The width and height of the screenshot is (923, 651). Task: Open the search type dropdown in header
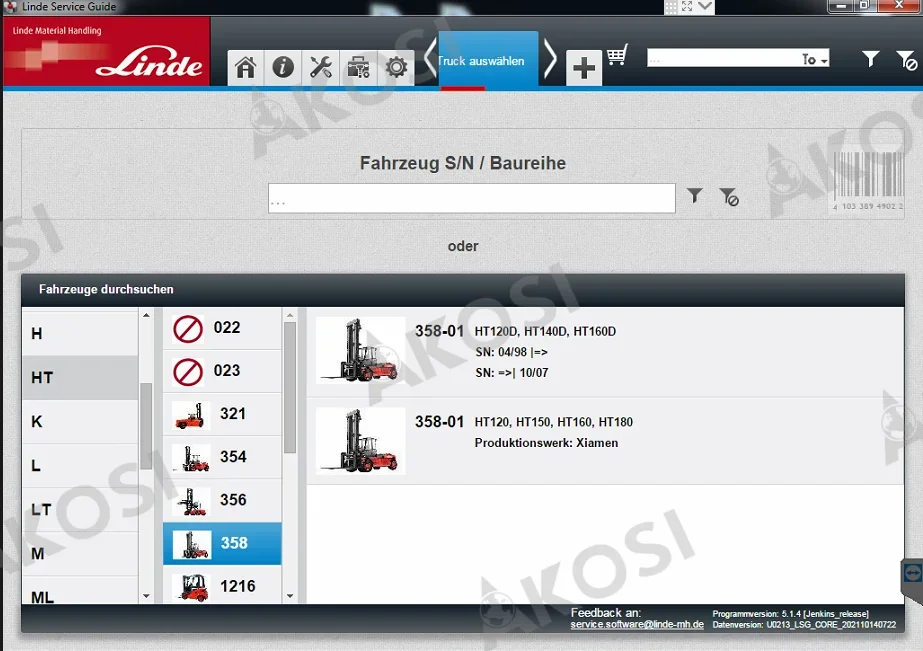tap(815, 59)
